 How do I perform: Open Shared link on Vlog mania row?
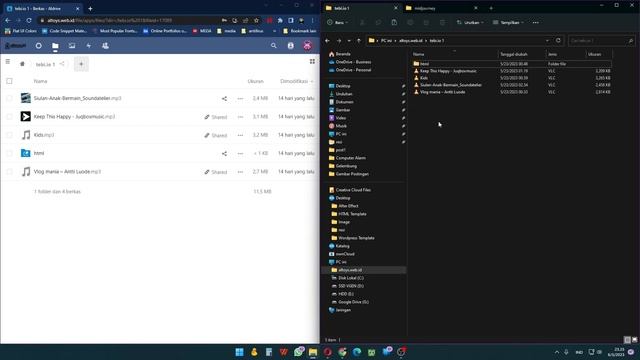coord(216,172)
